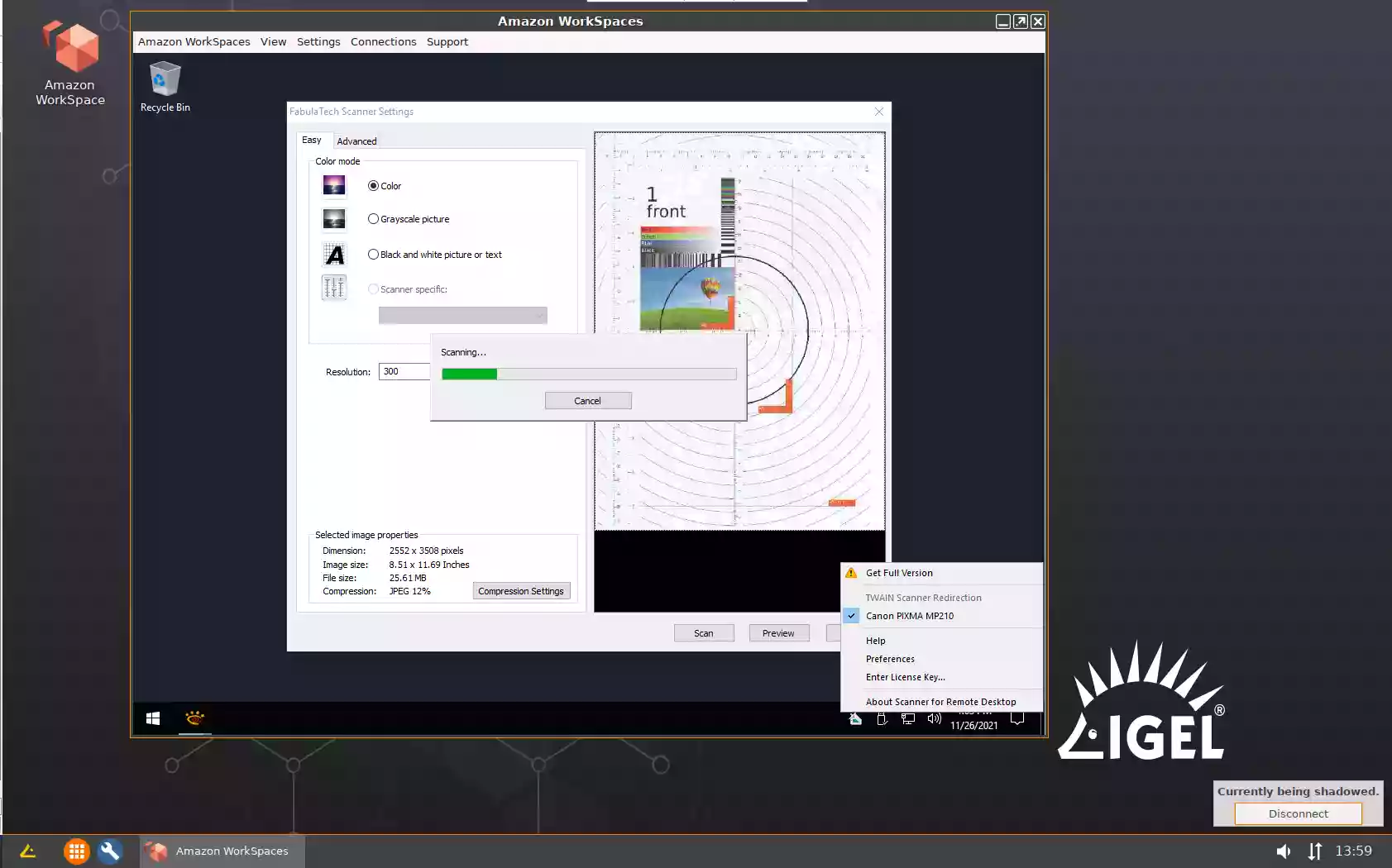1392x868 pixels.
Task: Toggle the Canon PIXMA MP210 checkmark
Action: click(851, 616)
